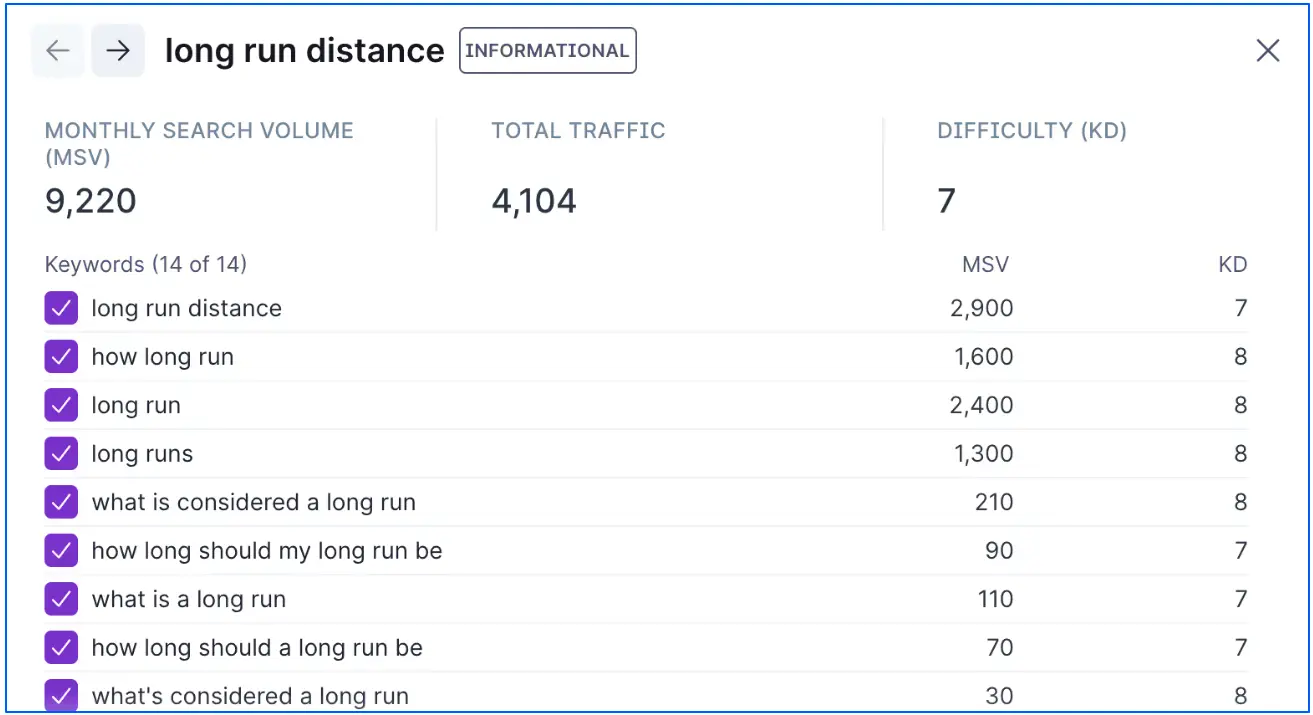Go to next keyword cluster arrow

click(118, 51)
